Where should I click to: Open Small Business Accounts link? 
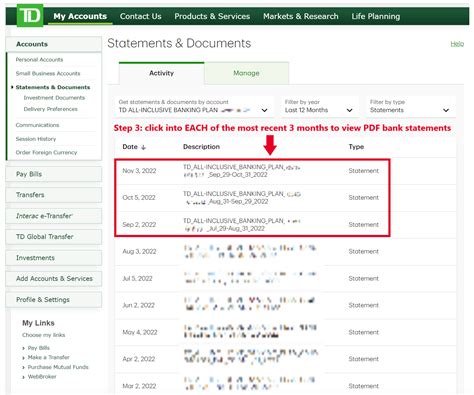pyautogui.click(x=48, y=73)
